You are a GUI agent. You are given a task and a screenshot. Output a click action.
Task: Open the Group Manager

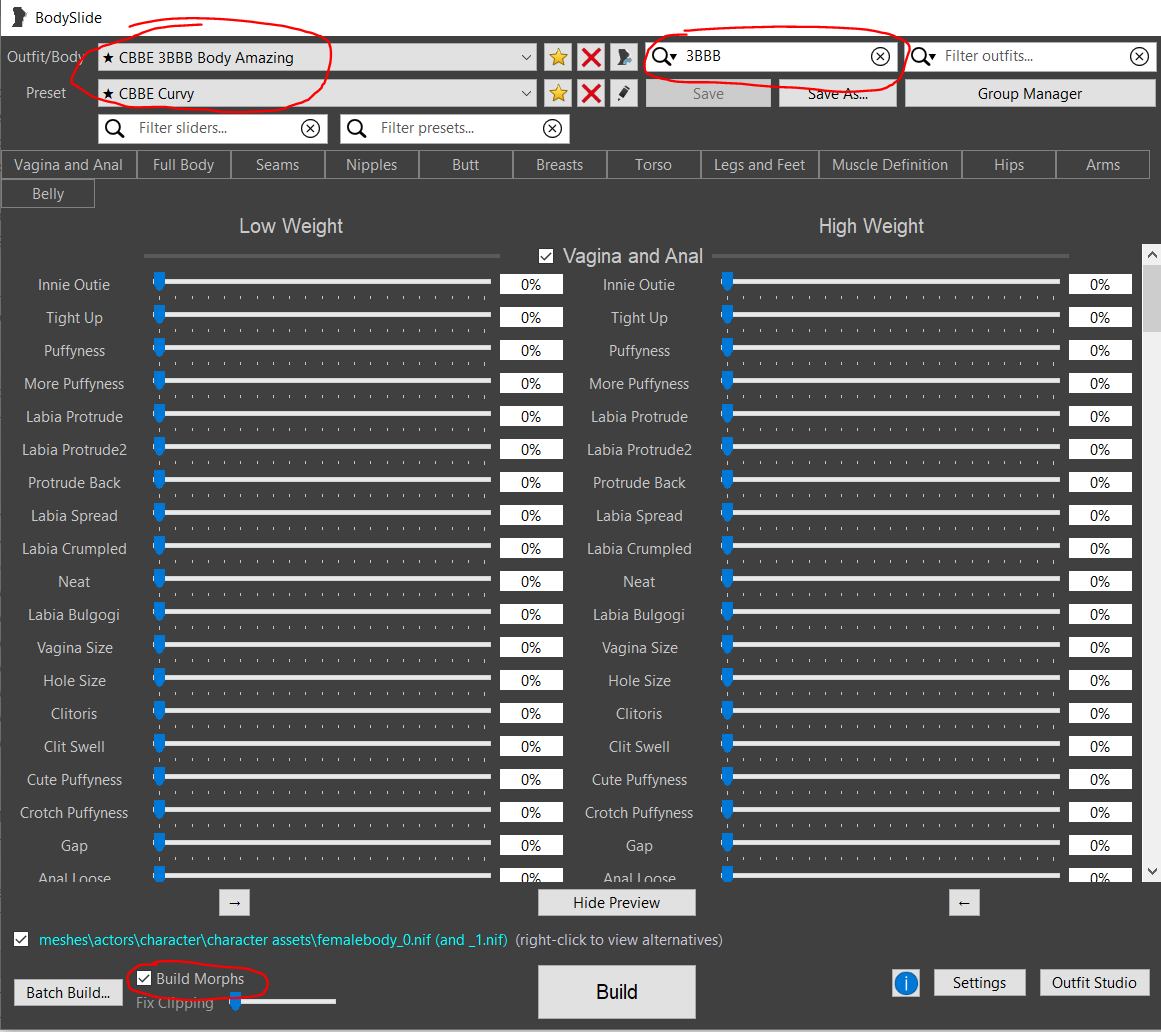click(x=1029, y=93)
